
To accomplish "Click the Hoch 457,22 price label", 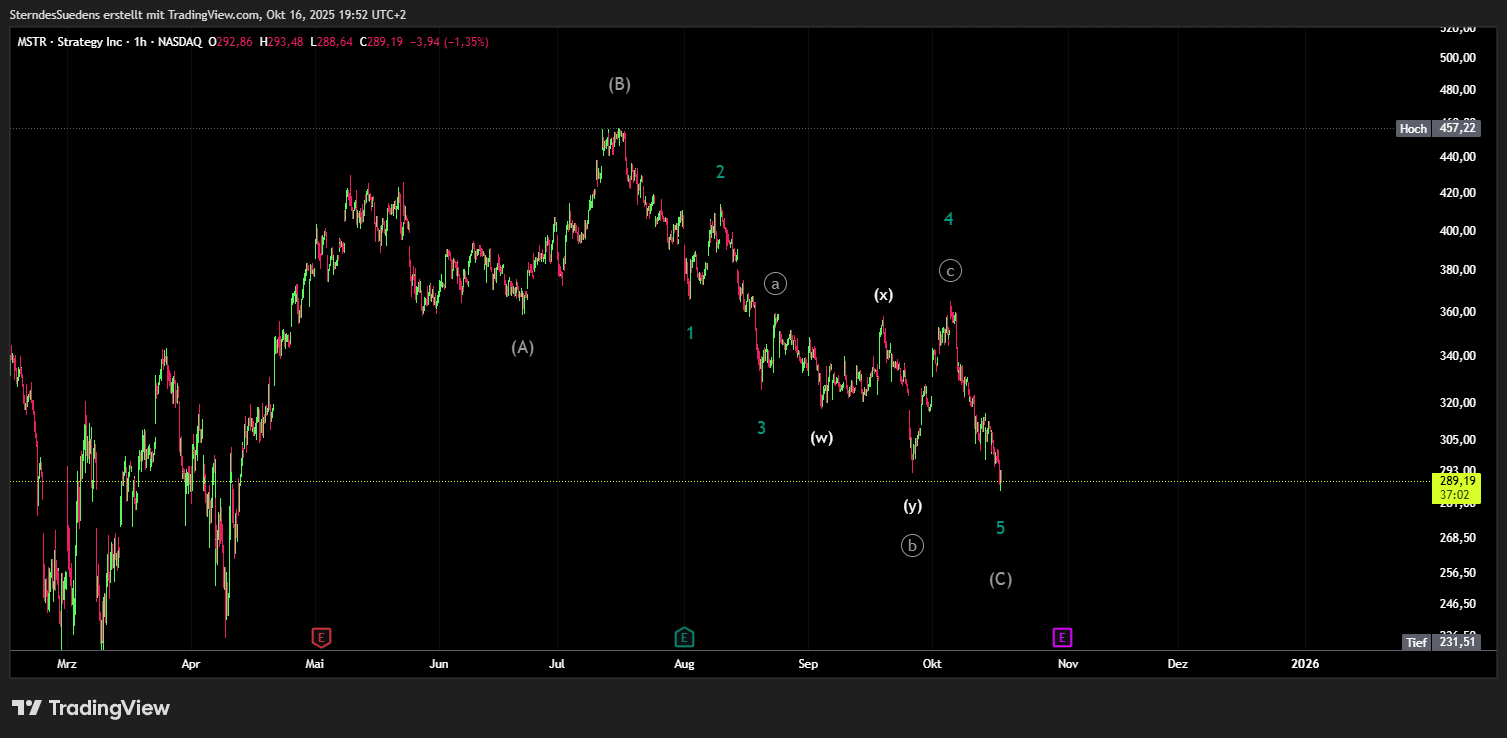I will pyautogui.click(x=1438, y=128).
